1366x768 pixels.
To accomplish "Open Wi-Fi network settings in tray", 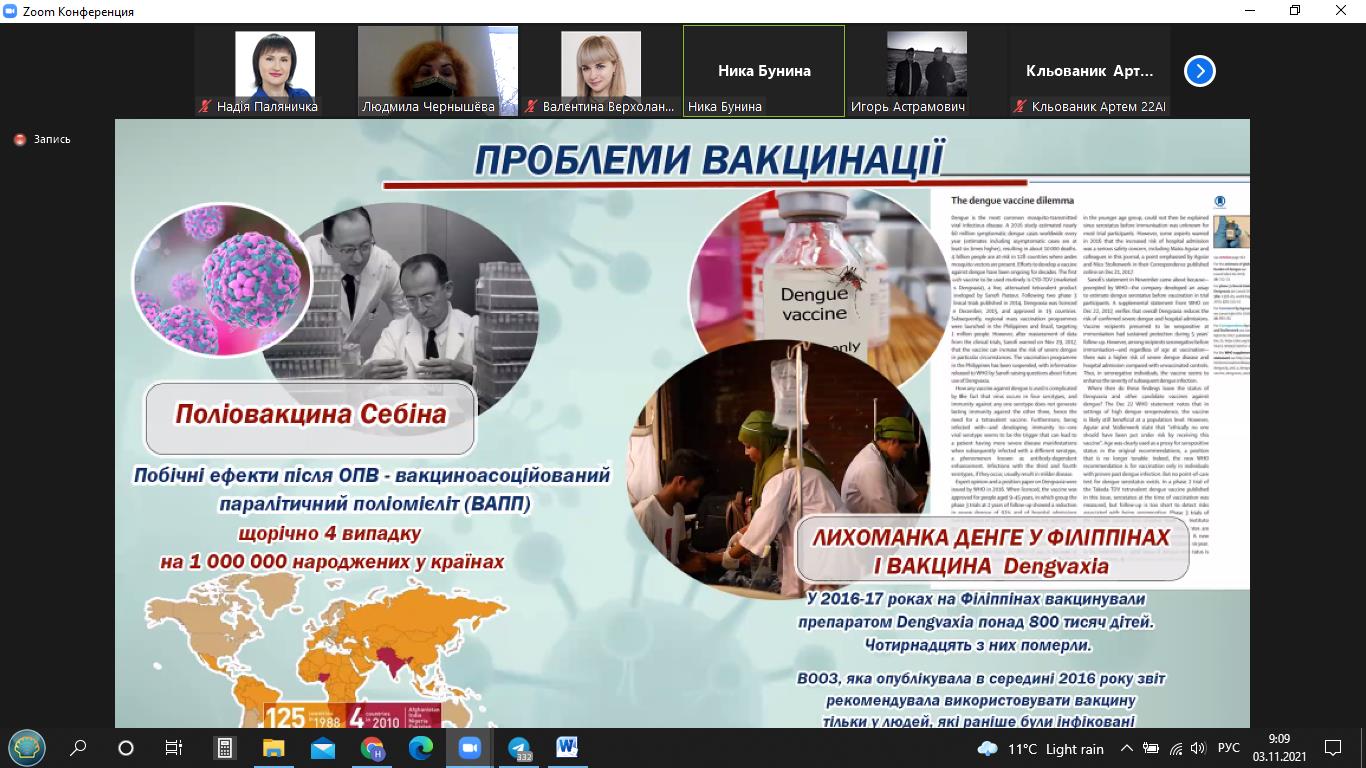I will pyautogui.click(x=1174, y=749).
